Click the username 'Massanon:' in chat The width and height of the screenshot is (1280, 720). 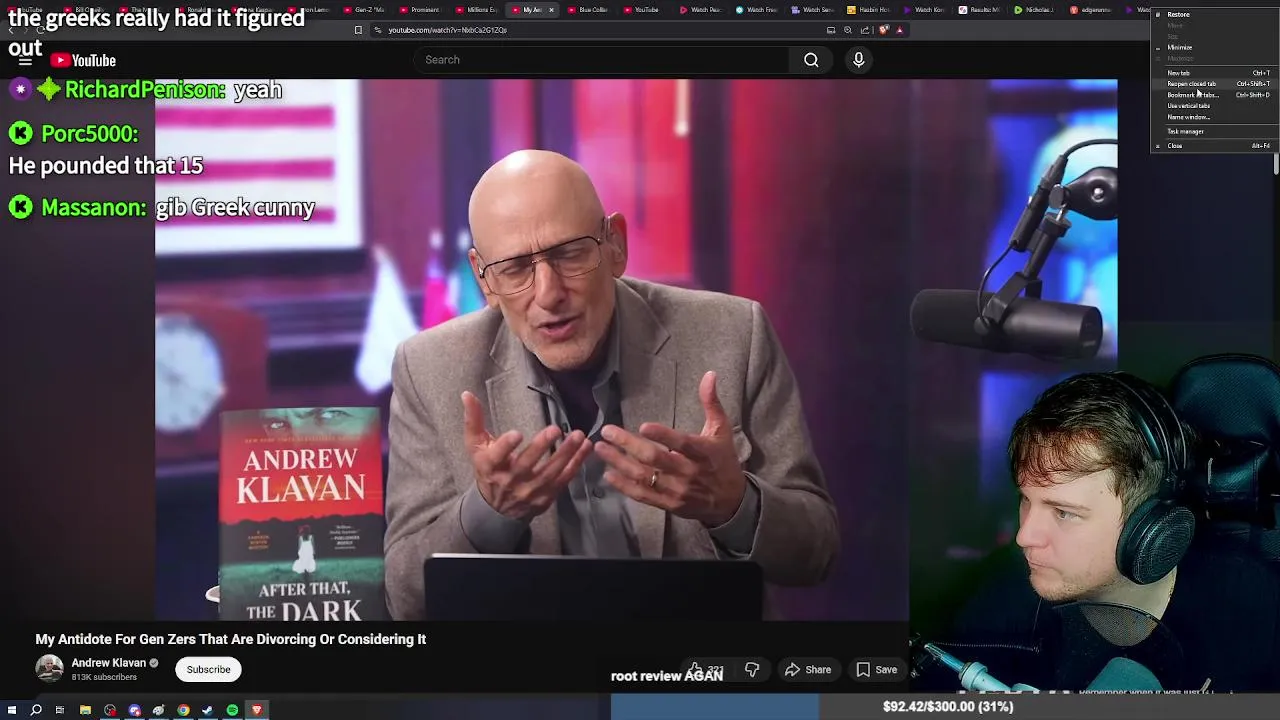coord(94,207)
